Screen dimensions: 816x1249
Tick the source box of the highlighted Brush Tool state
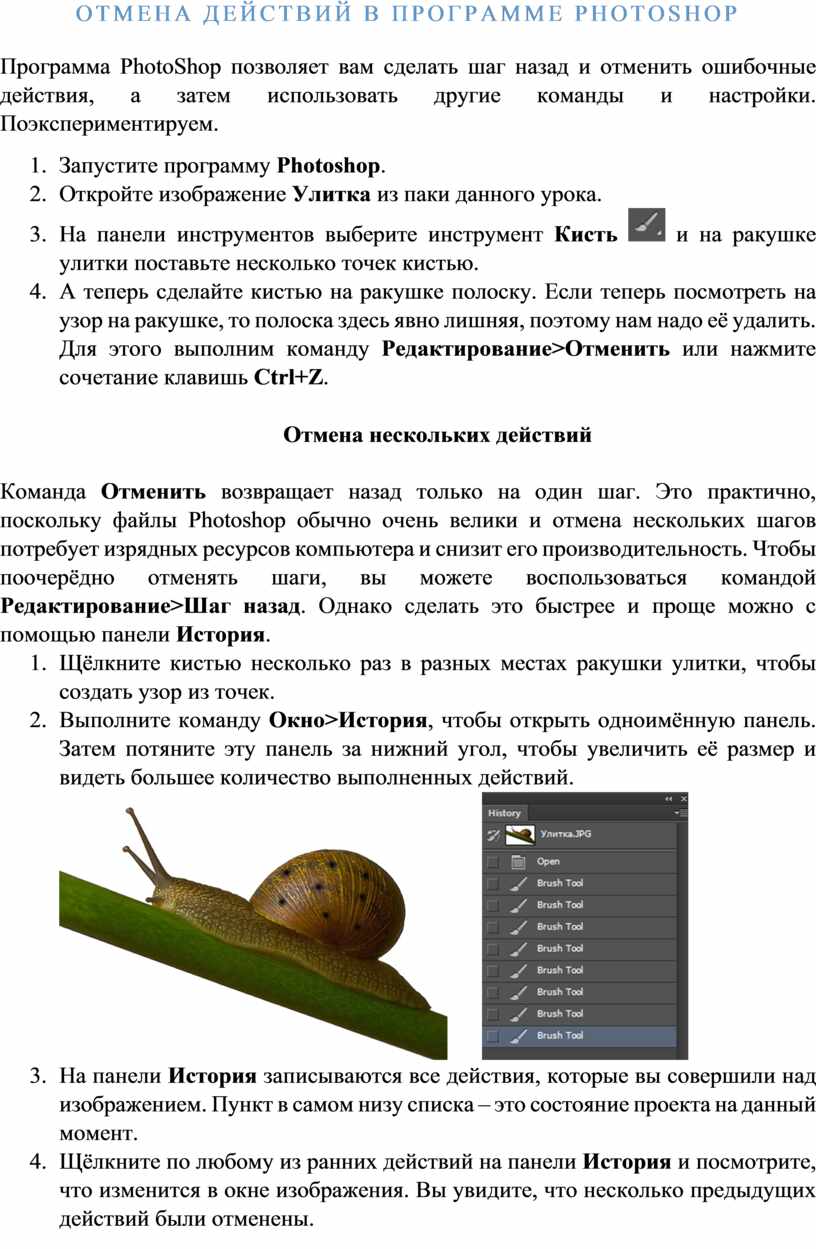click(x=492, y=1036)
